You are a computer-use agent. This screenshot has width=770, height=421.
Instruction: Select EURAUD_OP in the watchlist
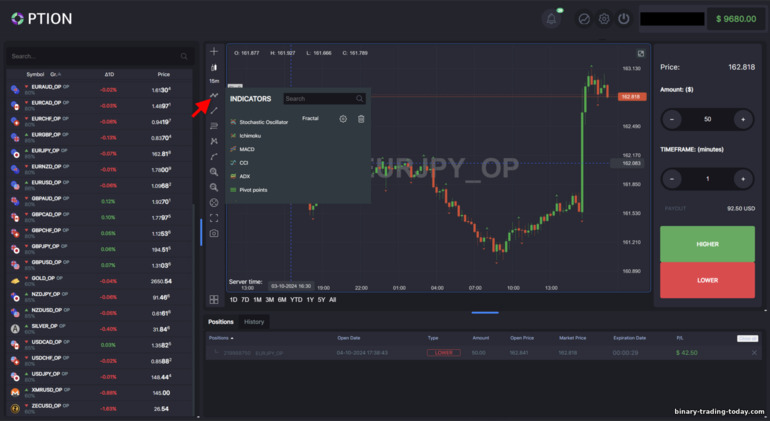pos(100,89)
